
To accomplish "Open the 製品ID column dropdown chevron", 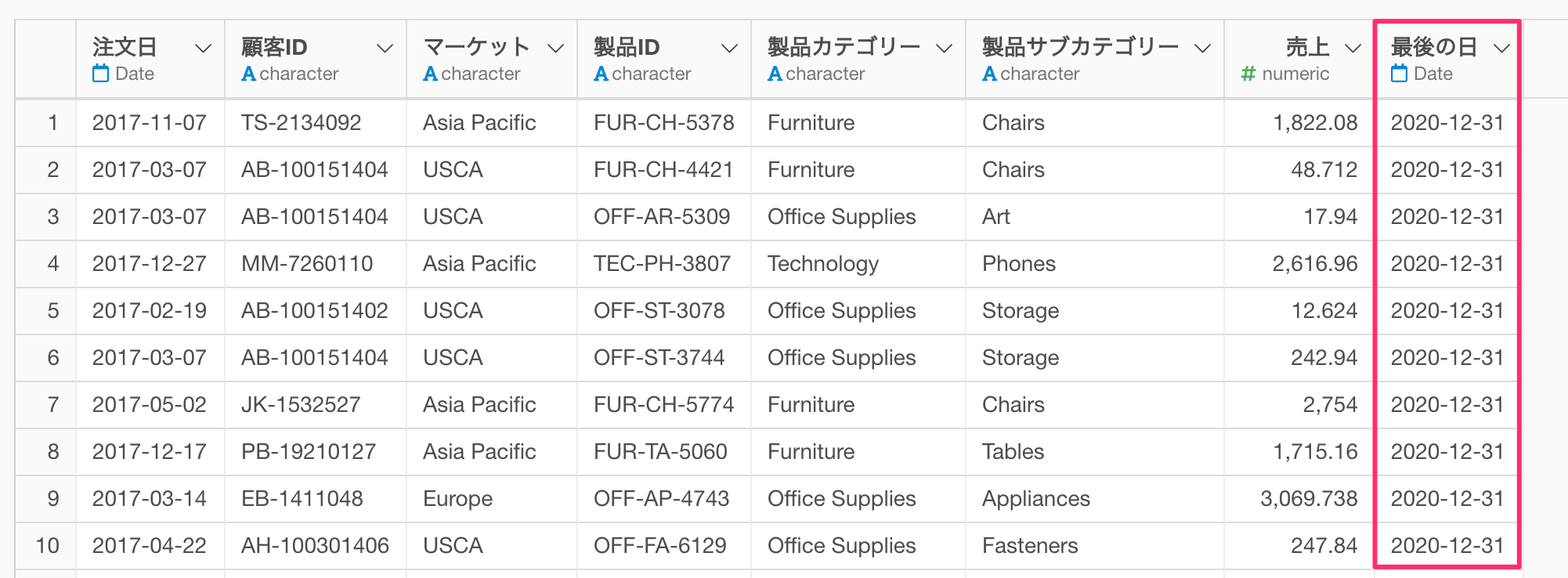I will pyautogui.click(x=729, y=49).
